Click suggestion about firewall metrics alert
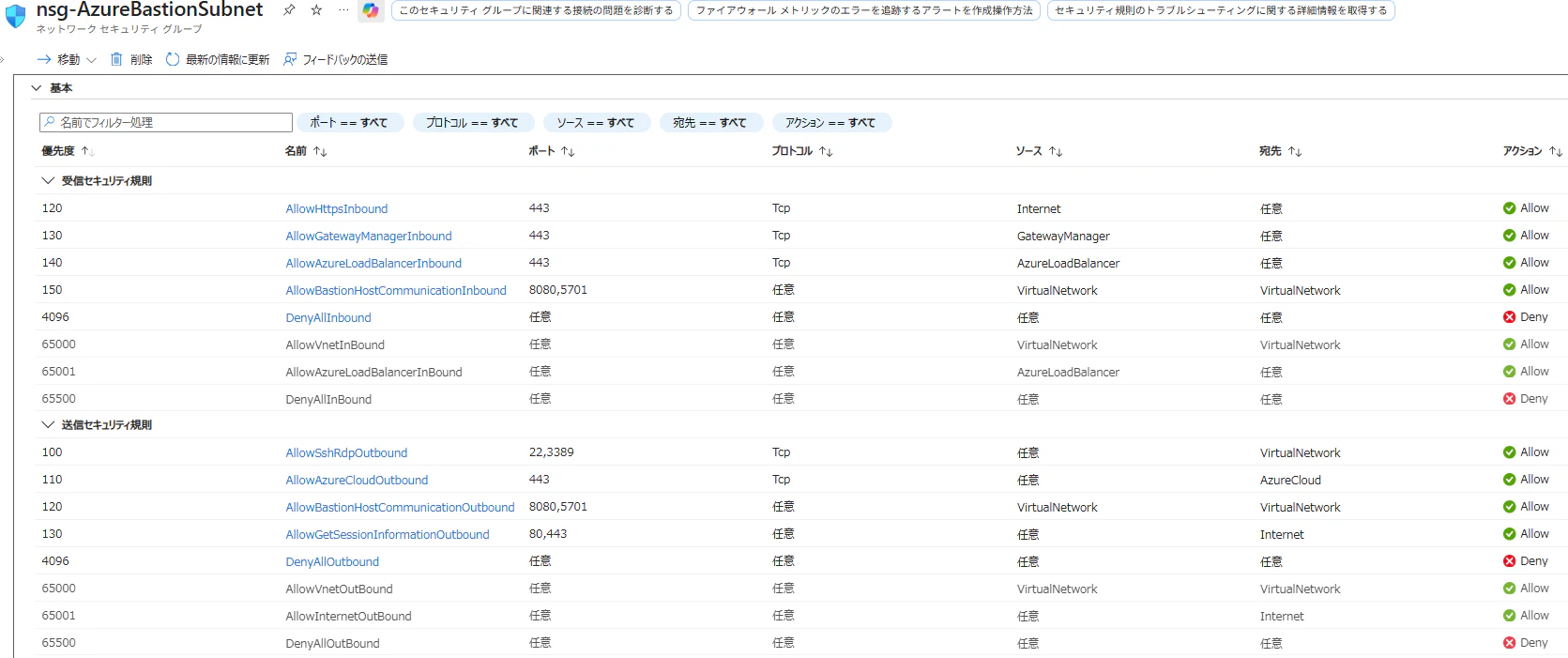 point(863,10)
